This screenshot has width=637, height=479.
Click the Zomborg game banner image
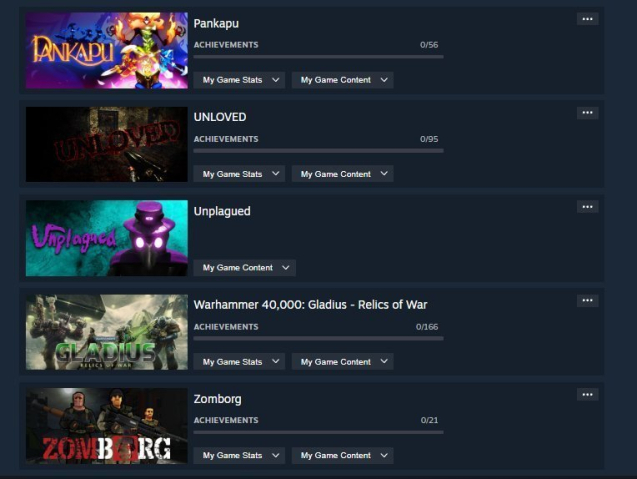coord(107,426)
